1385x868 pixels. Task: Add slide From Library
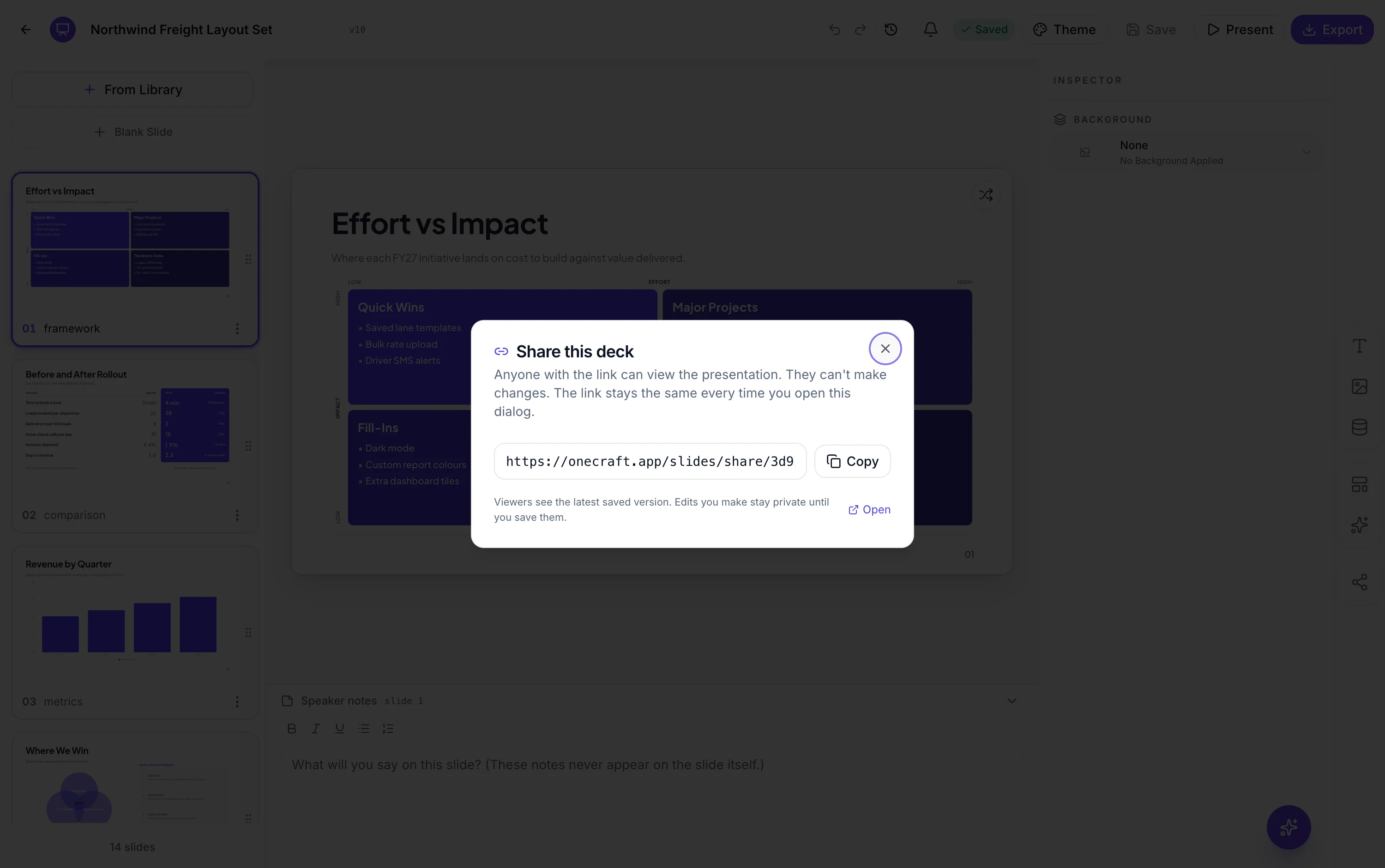point(132,90)
